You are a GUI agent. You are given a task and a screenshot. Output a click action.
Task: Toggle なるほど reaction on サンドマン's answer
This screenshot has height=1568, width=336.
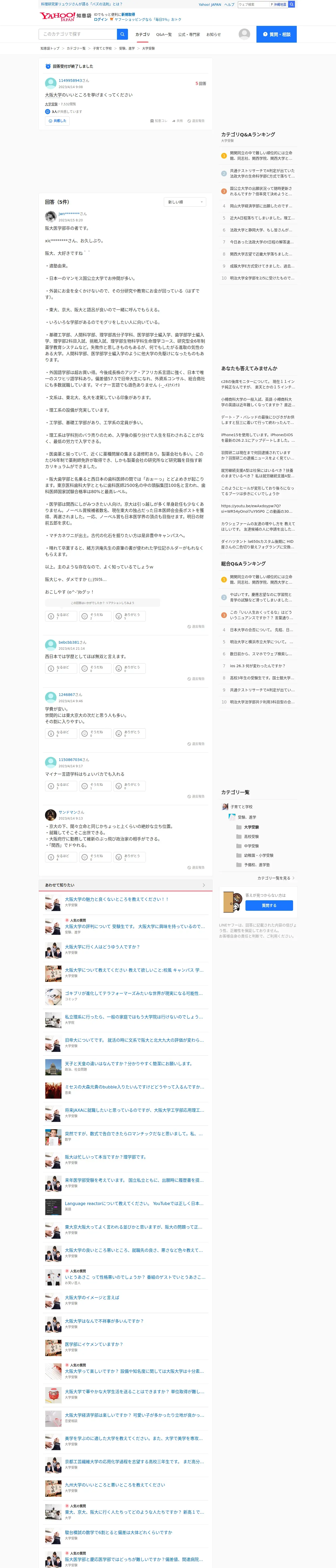tap(61, 857)
